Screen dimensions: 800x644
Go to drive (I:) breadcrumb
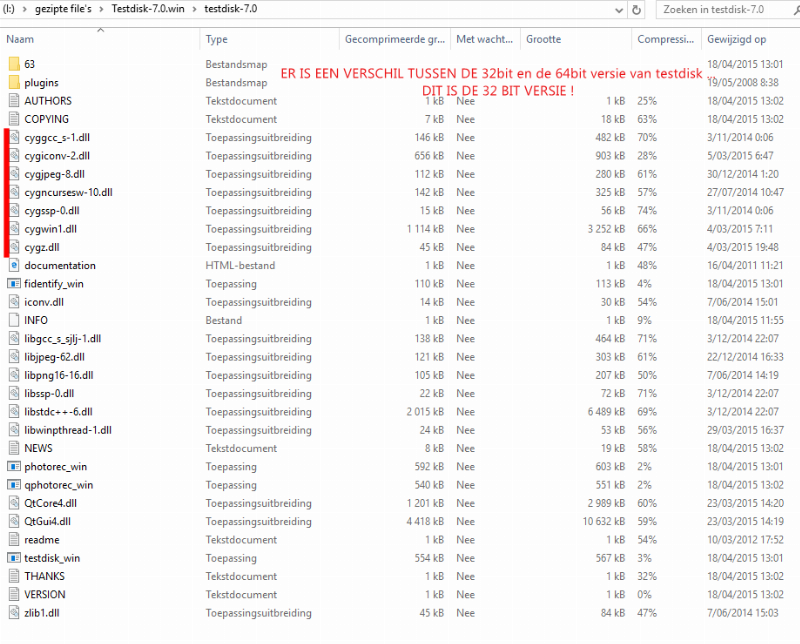[9, 9]
